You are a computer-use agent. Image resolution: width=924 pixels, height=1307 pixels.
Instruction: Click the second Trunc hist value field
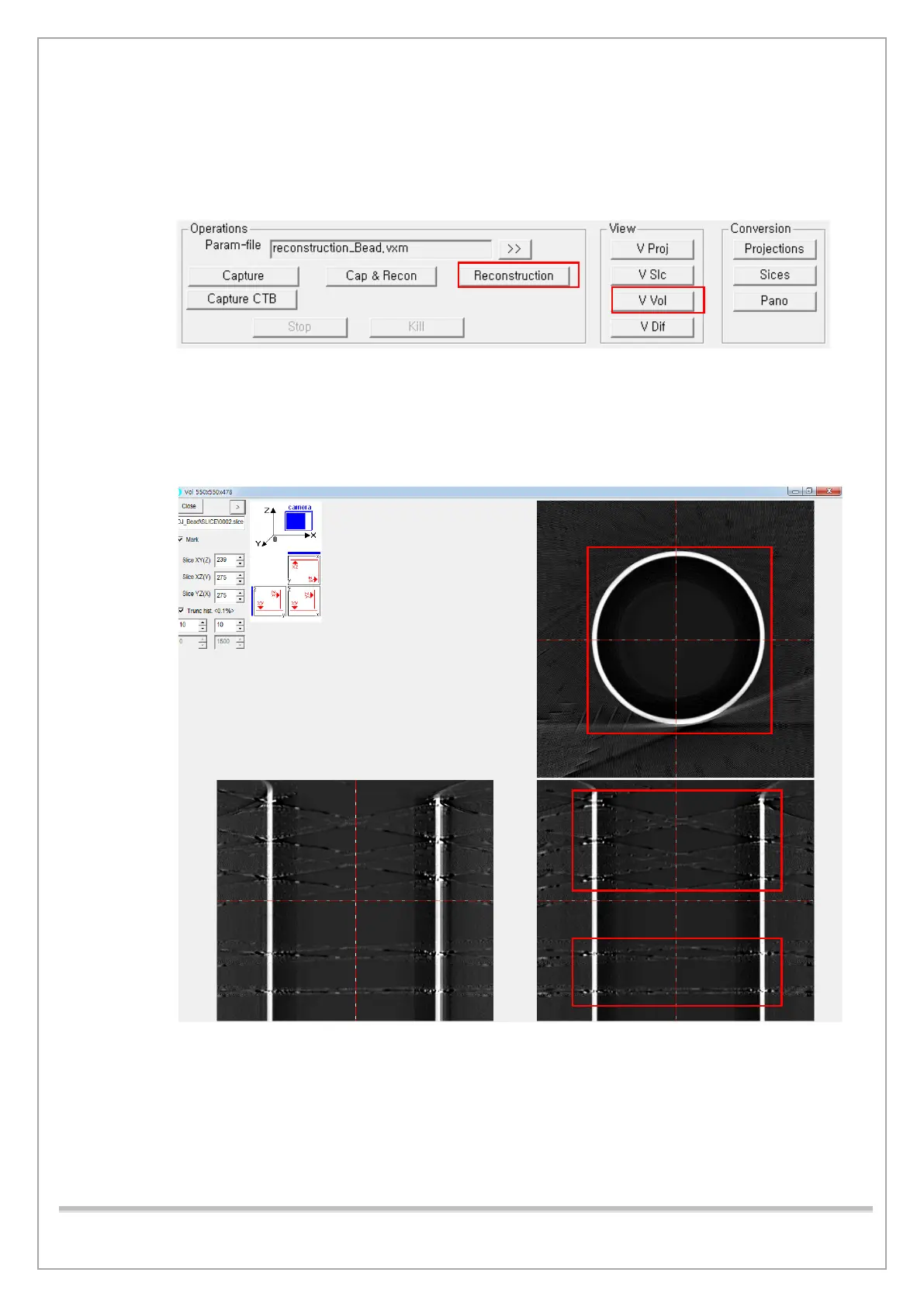click(x=225, y=625)
